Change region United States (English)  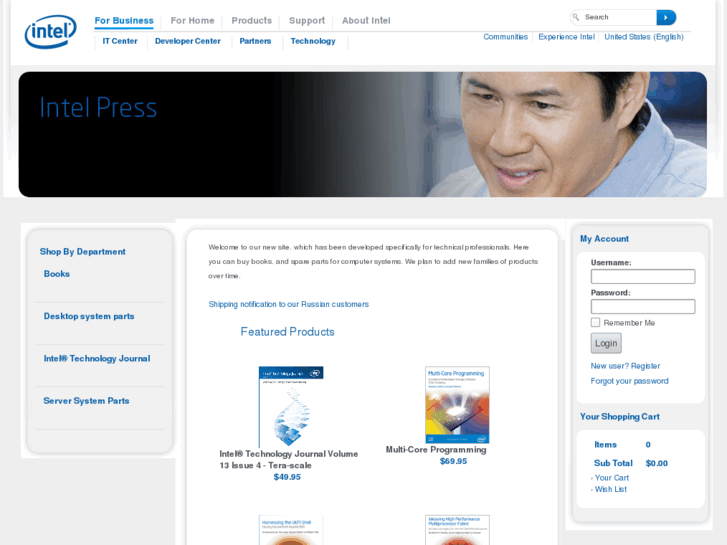click(x=644, y=37)
